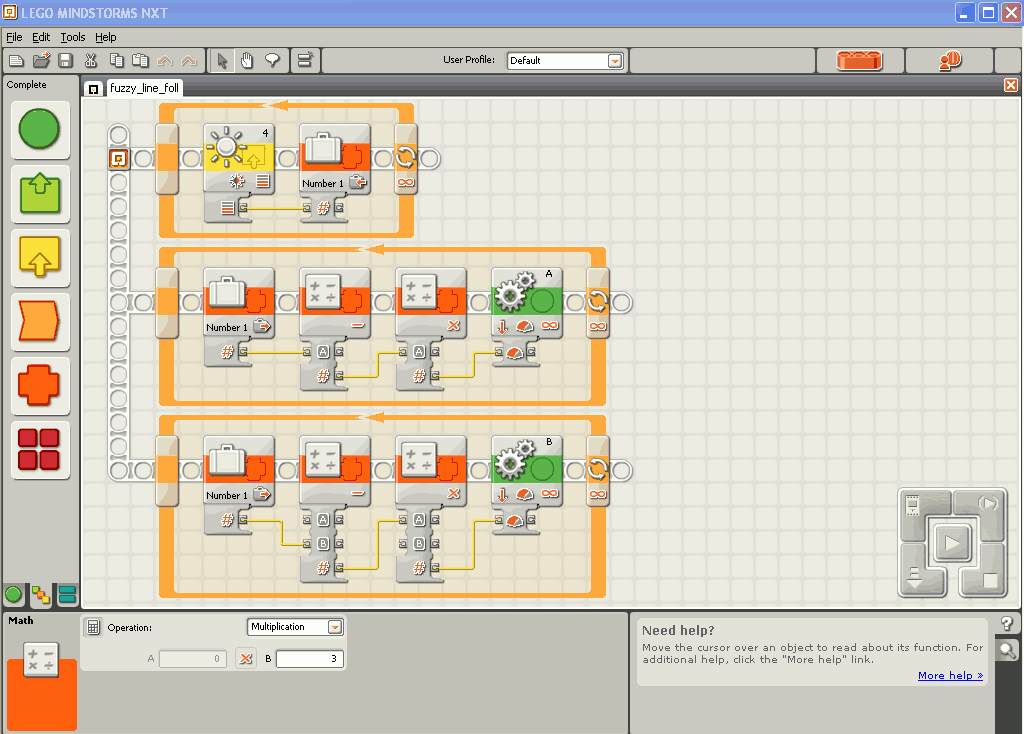Viewport: 1024px width, 734px height.
Task: Click the Download and Run play button
Action: click(x=952, y=541)
